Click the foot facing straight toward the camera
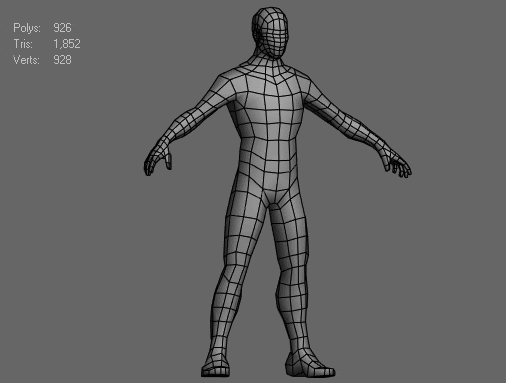The width and height of the screenshot is (506, 383). pyautogui.click(x=216, y=365)
